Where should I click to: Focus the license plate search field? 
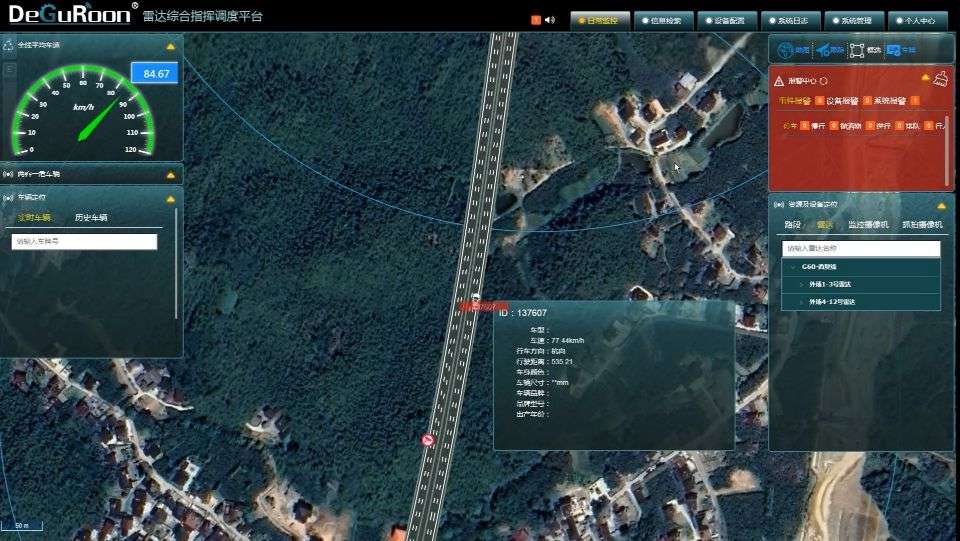point(84,242)
